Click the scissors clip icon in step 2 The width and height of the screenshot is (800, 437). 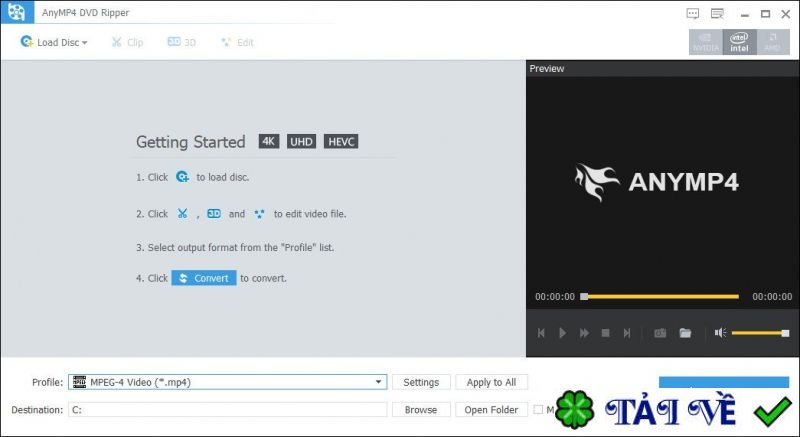pos(182,214)
